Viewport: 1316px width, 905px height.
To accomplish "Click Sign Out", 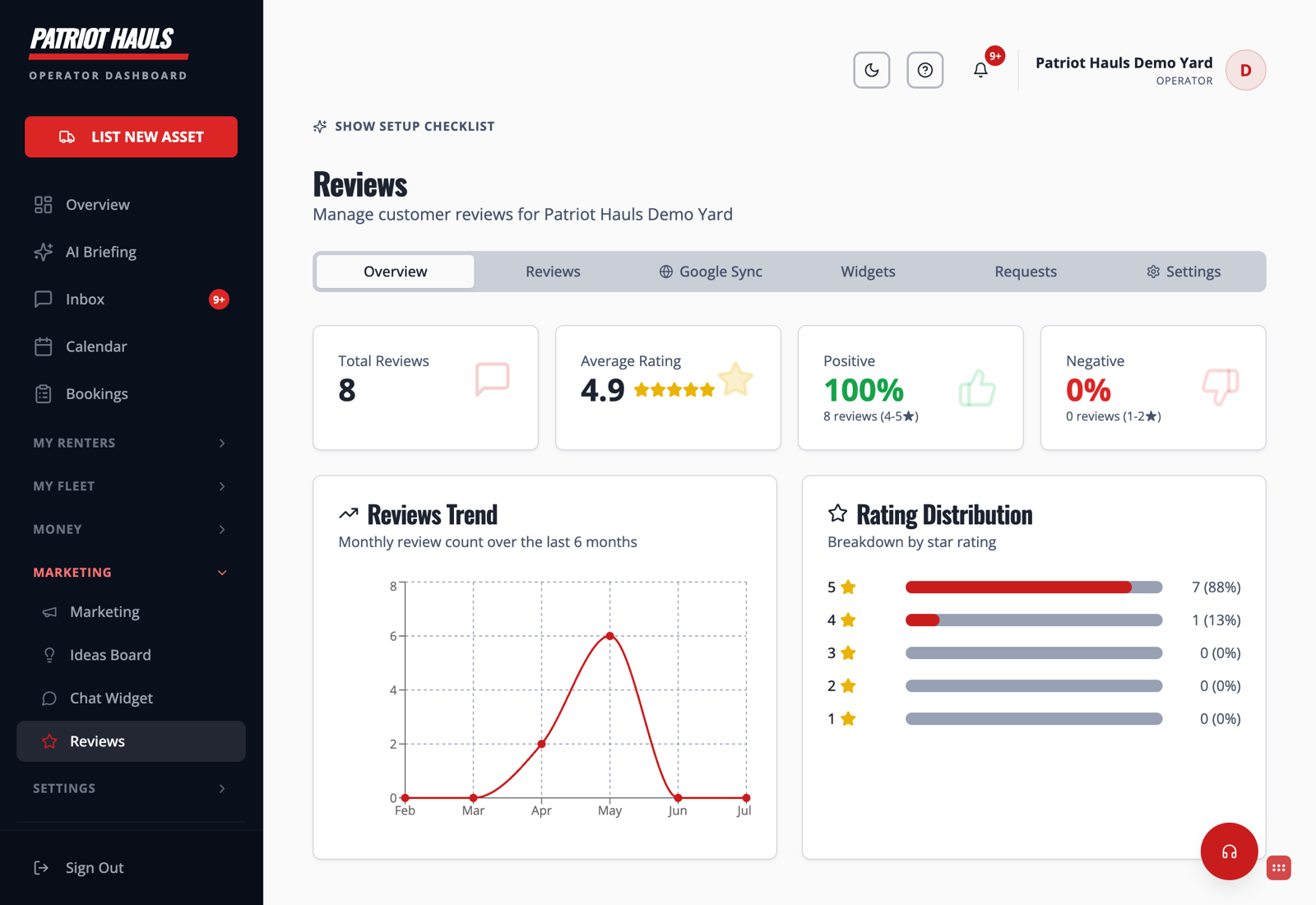I will pyautogui.click(x=79, y=868).
